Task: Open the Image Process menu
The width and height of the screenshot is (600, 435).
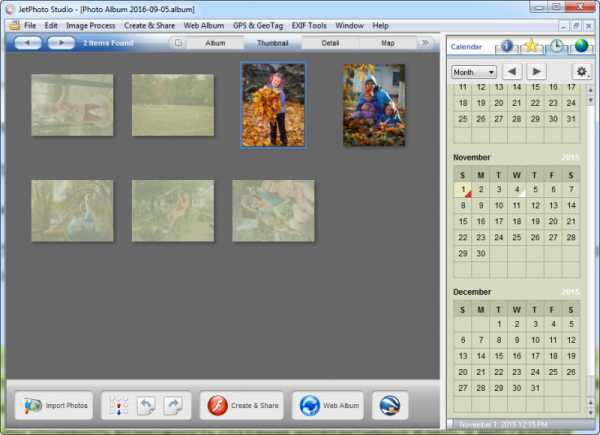Action: (x=91, y=26)
